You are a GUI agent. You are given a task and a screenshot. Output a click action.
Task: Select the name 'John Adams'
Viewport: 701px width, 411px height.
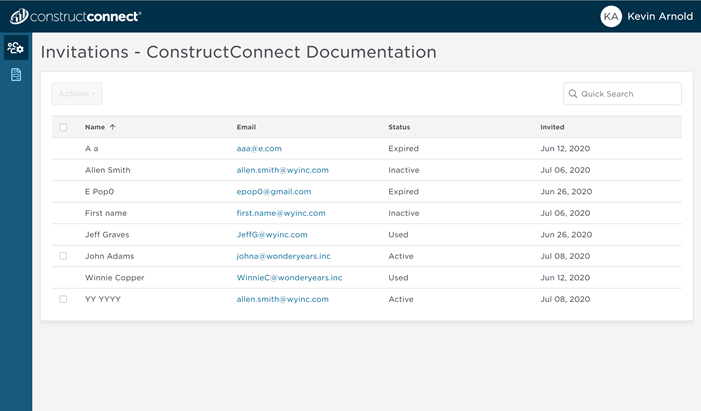[110, 256]
